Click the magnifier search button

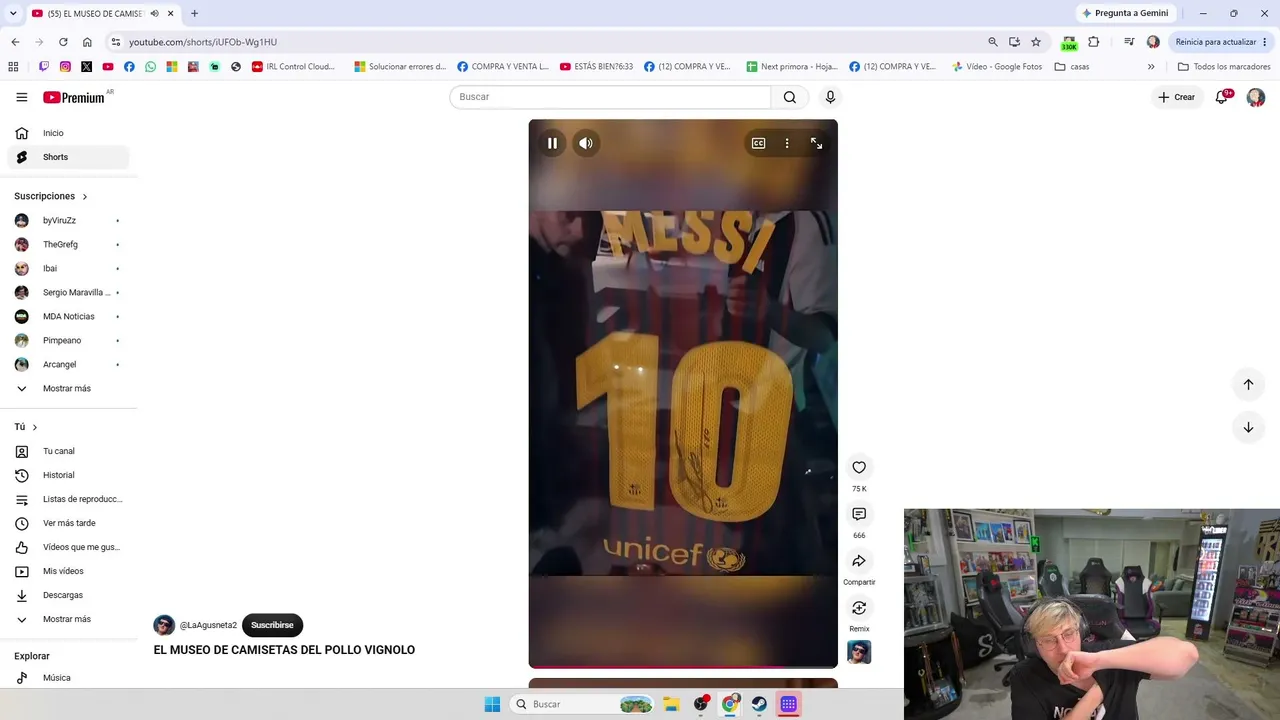(x=790, y=97)
